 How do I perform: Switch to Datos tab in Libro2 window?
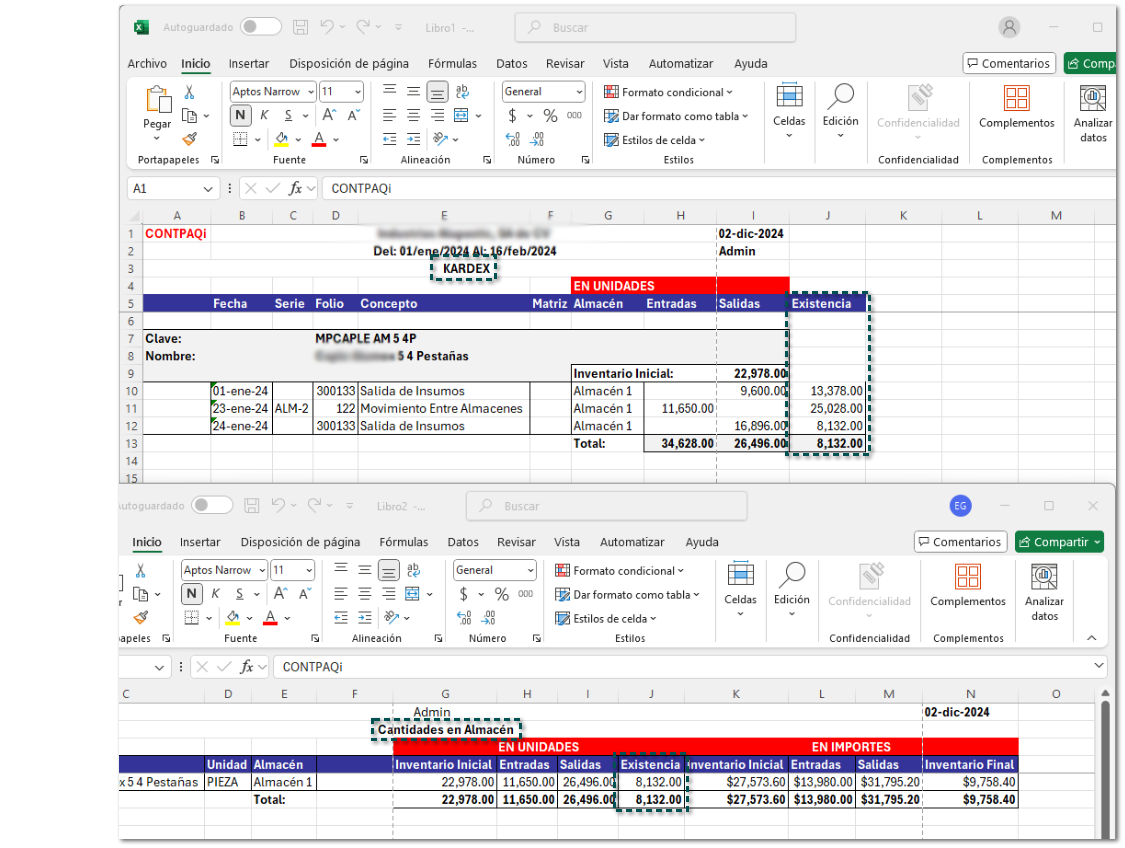(463, 542)
